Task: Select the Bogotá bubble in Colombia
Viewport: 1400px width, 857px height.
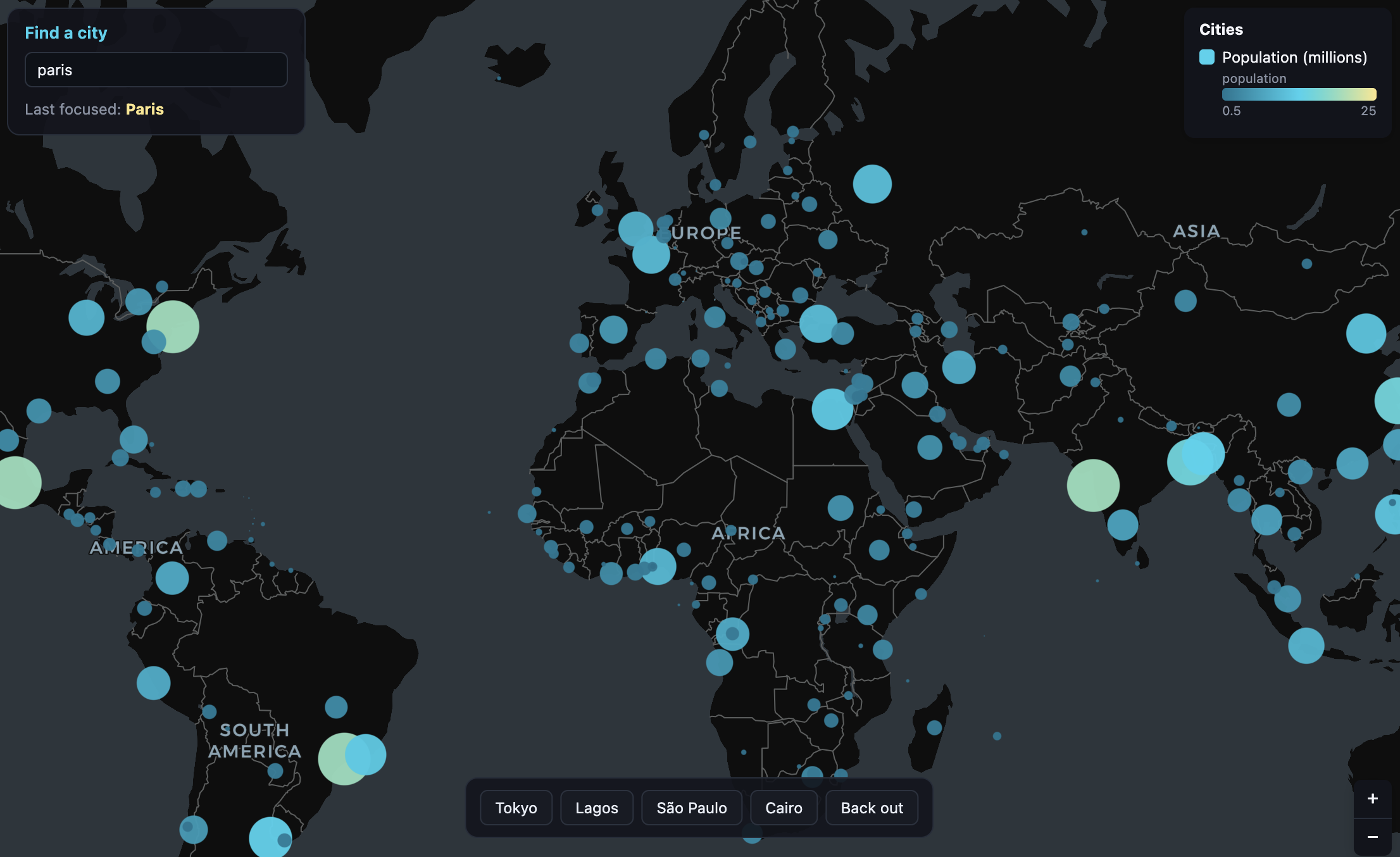Action: pos(172,578)
